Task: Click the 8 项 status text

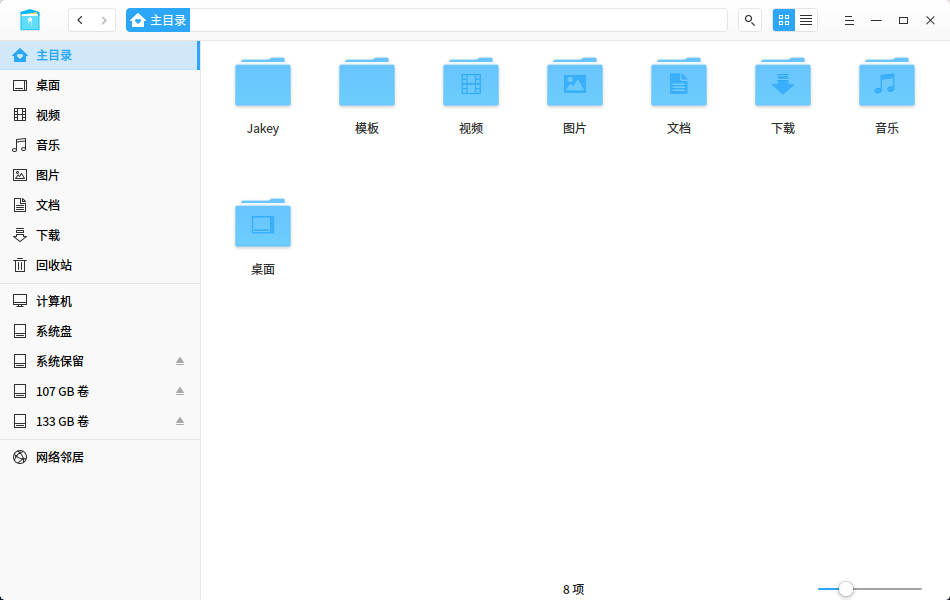Action: [x=573, y=589]
